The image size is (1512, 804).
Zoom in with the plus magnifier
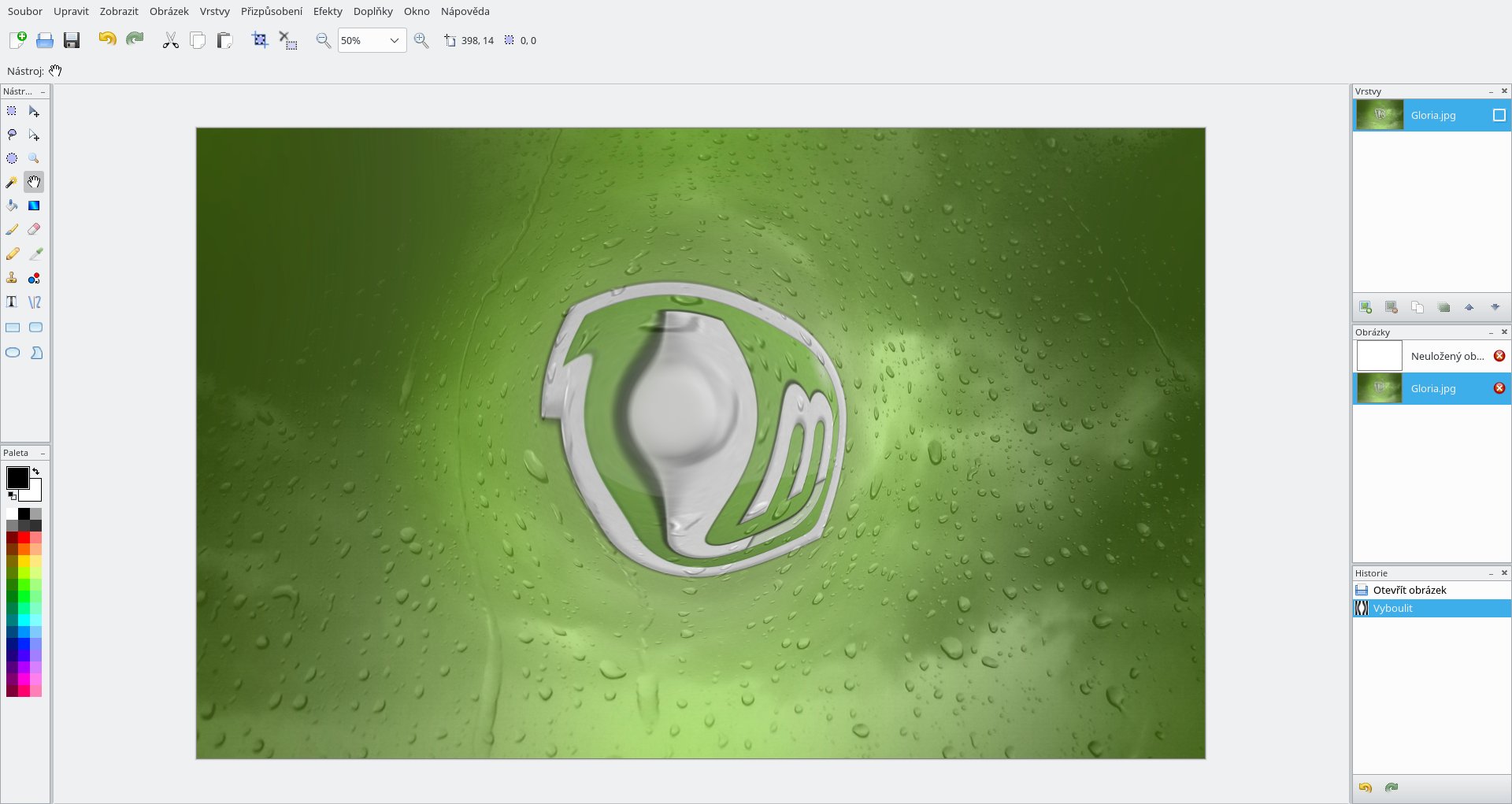(421, 40)
